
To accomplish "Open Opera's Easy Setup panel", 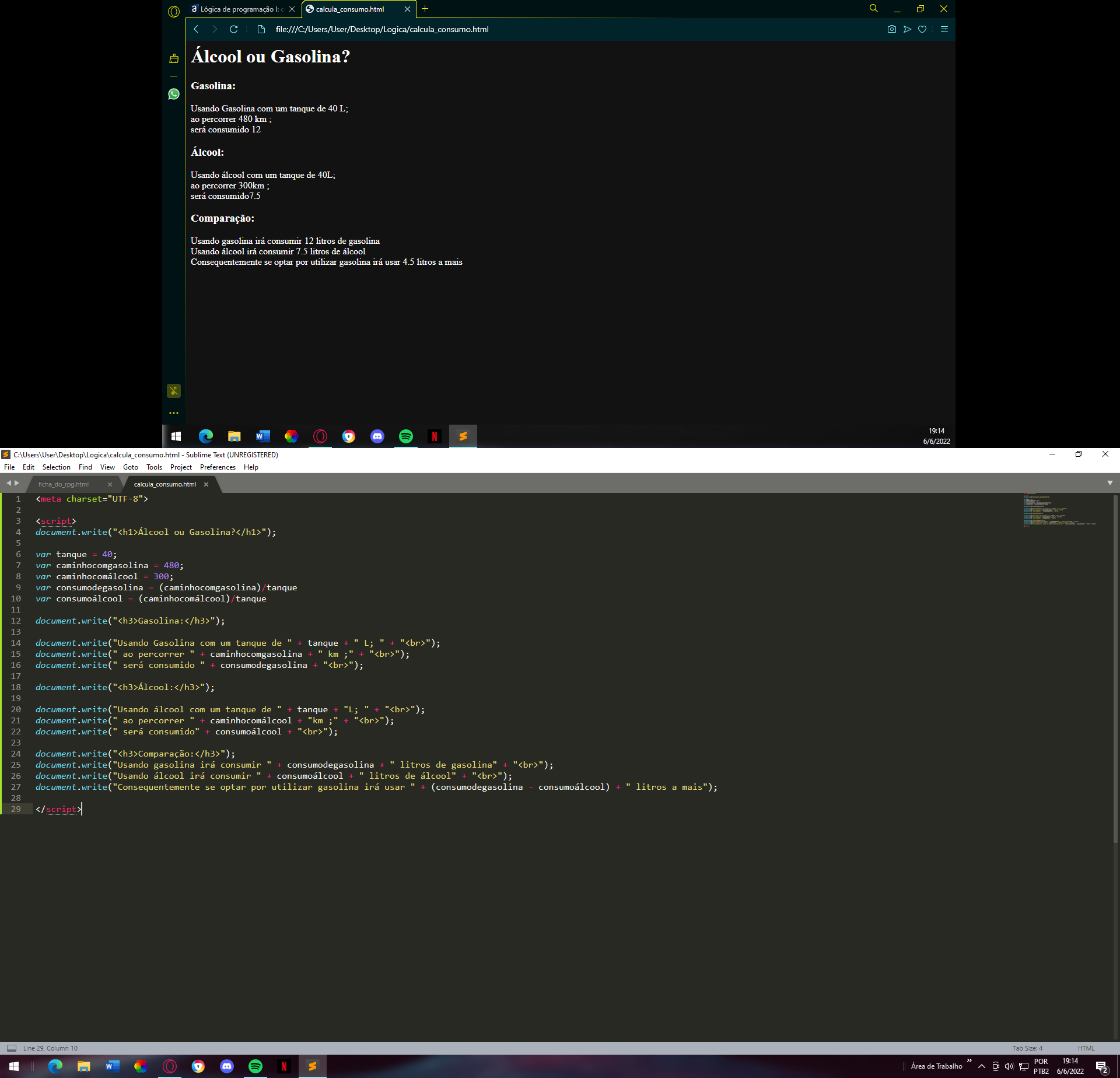I will [x=944, y=29].
